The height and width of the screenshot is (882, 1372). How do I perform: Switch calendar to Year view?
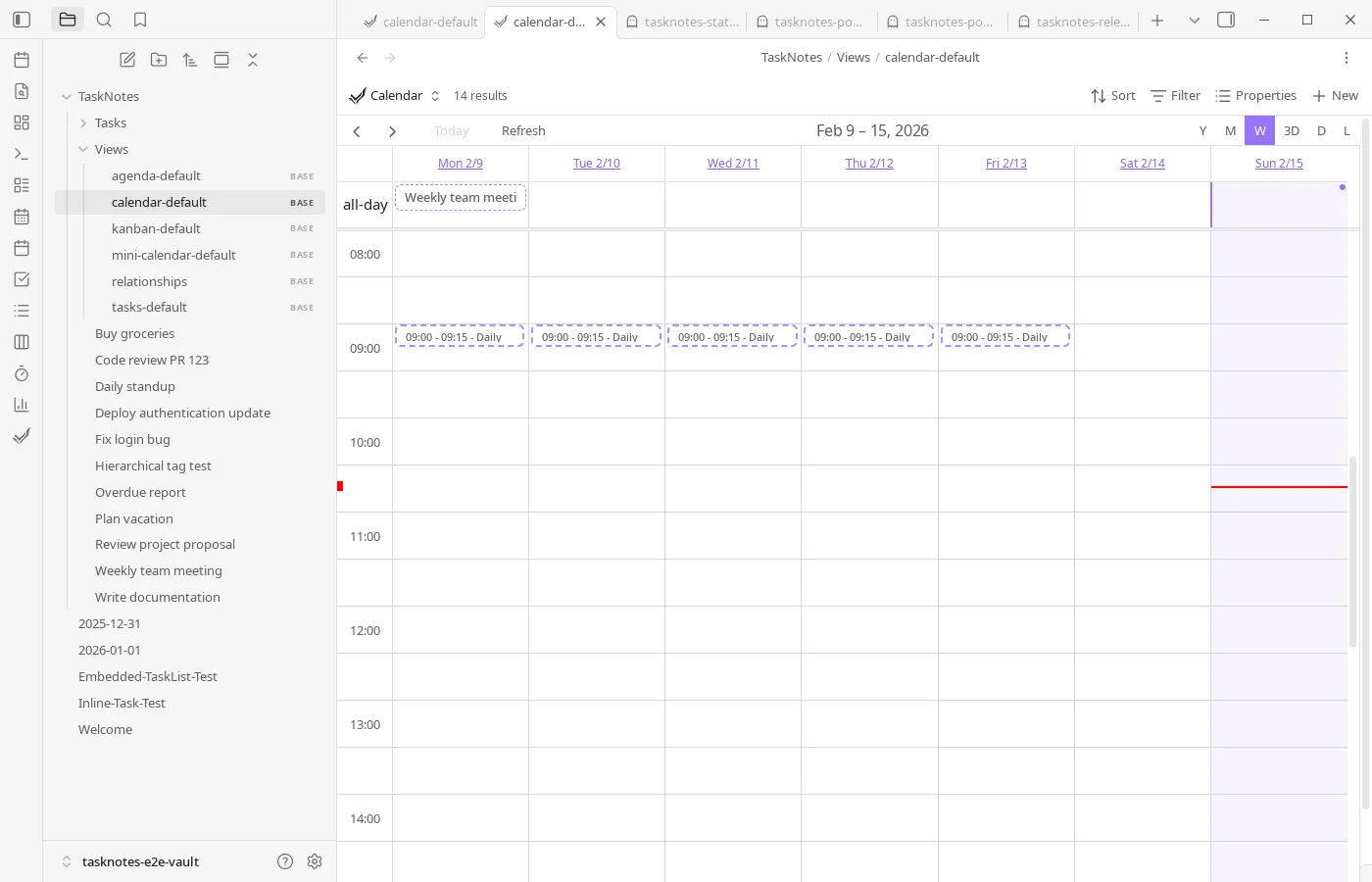click(1202, 130)
